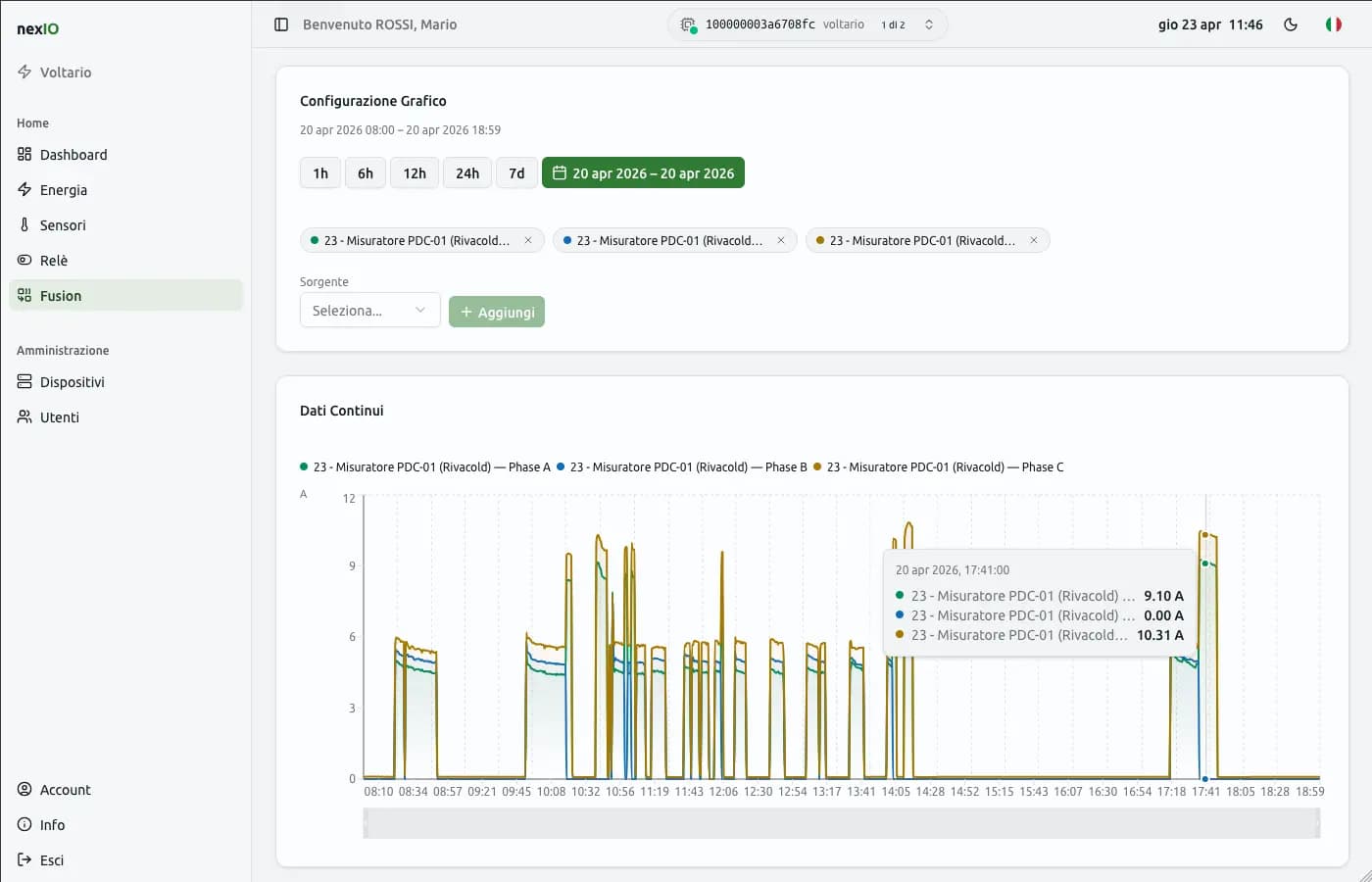Click the Info circle icon

[x=24, y=825]
